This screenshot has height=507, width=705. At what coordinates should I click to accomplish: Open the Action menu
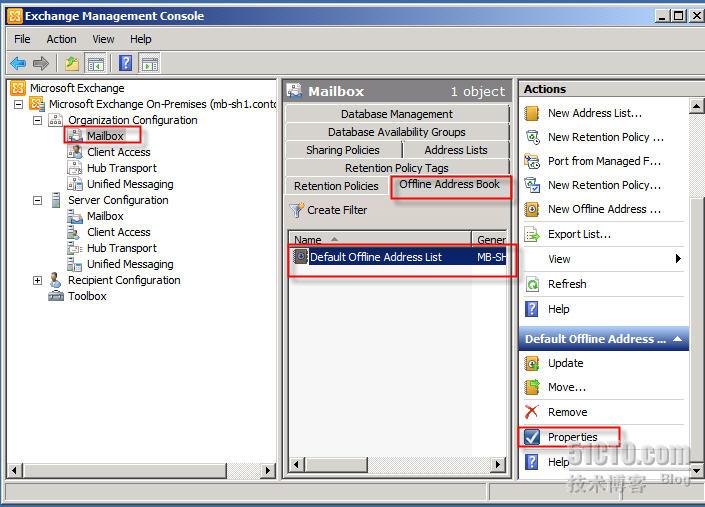tap(61, 39)
